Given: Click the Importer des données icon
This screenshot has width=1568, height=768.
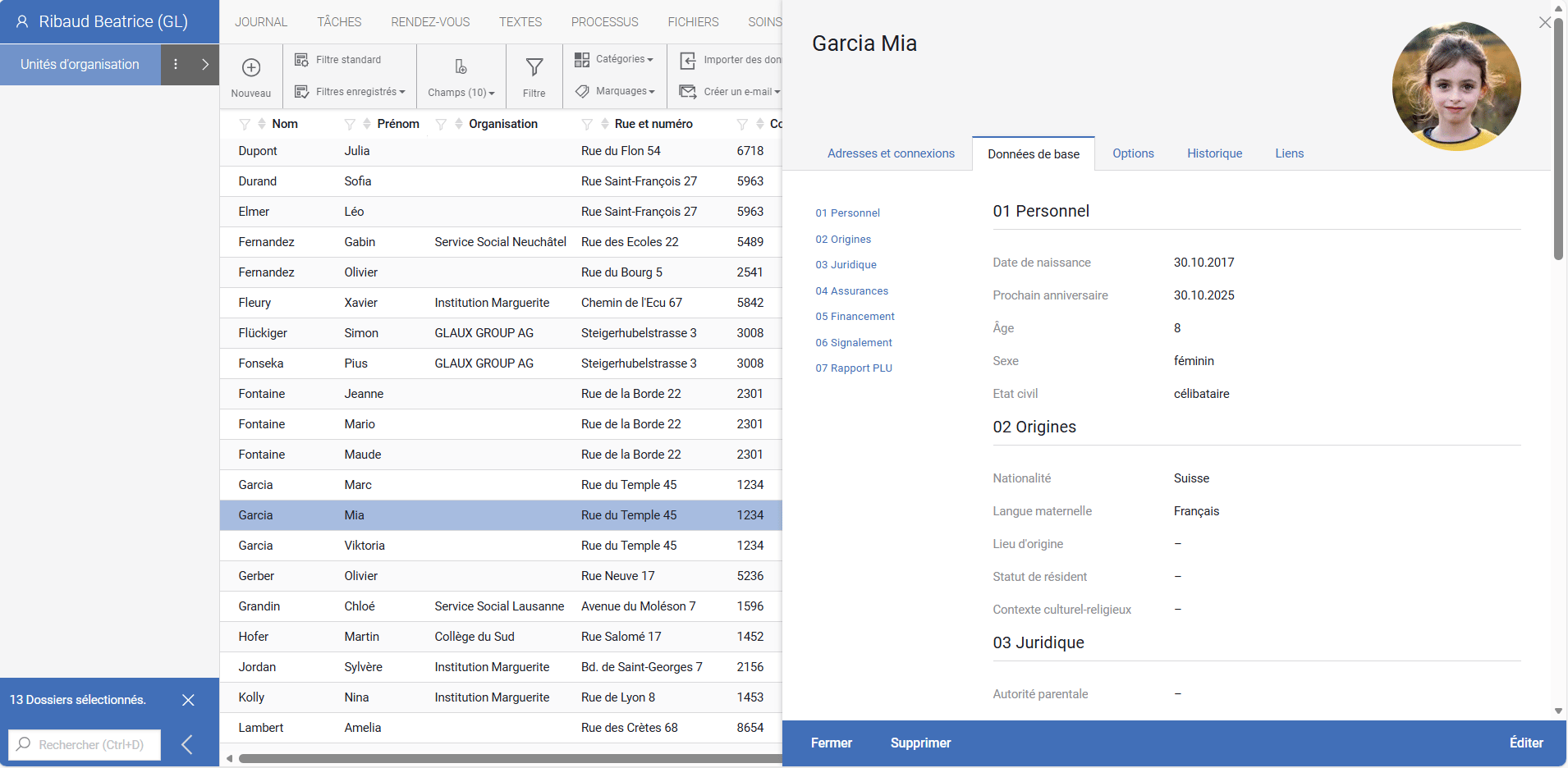Looking at the screenshot, I should [x=688, y=59].
